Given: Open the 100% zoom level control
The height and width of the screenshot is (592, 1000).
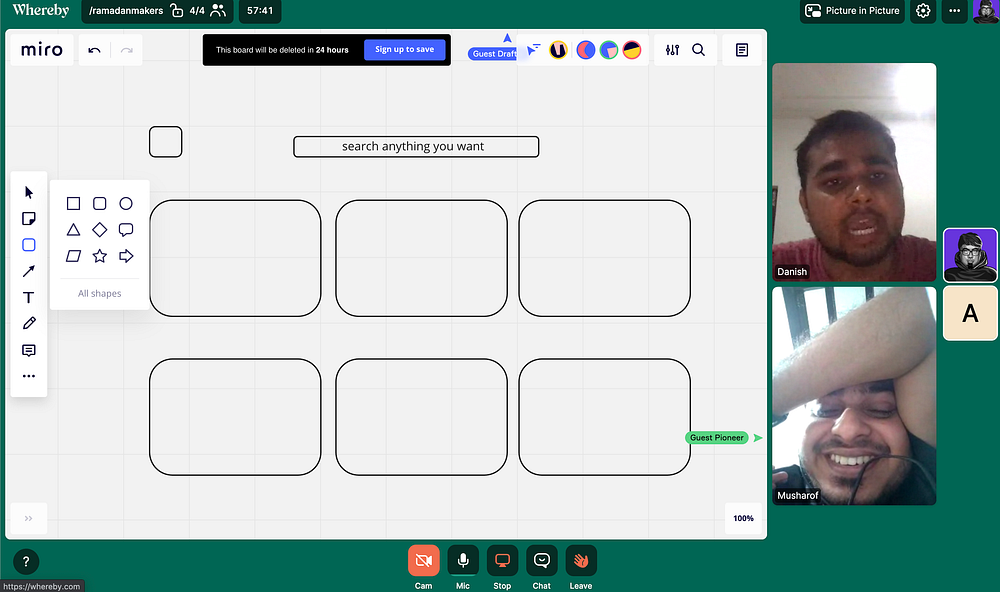Looking at the screenshot, I should point(744,518).
